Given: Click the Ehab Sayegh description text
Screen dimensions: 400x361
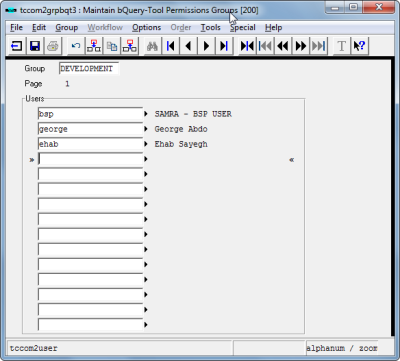Looking at the screenshot, I should (x=181, y=144).
